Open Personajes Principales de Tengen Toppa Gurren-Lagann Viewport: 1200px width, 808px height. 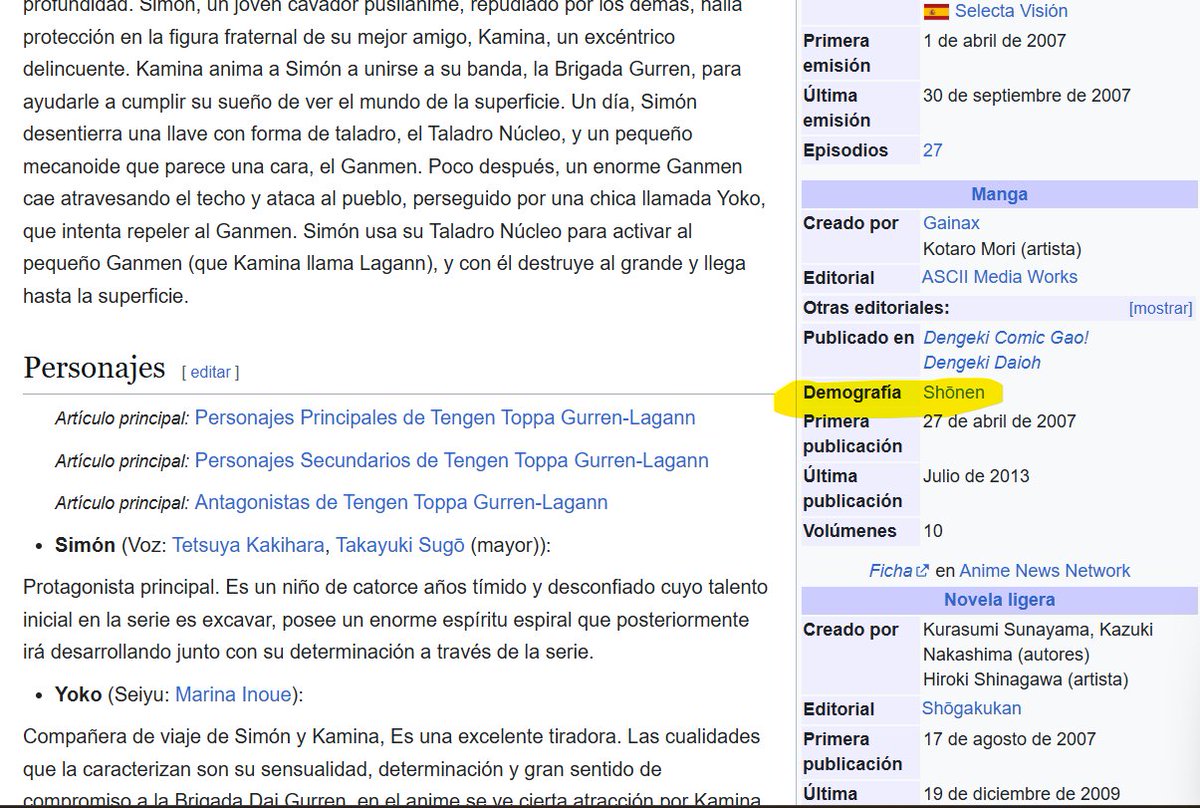[x=445, y=418]
